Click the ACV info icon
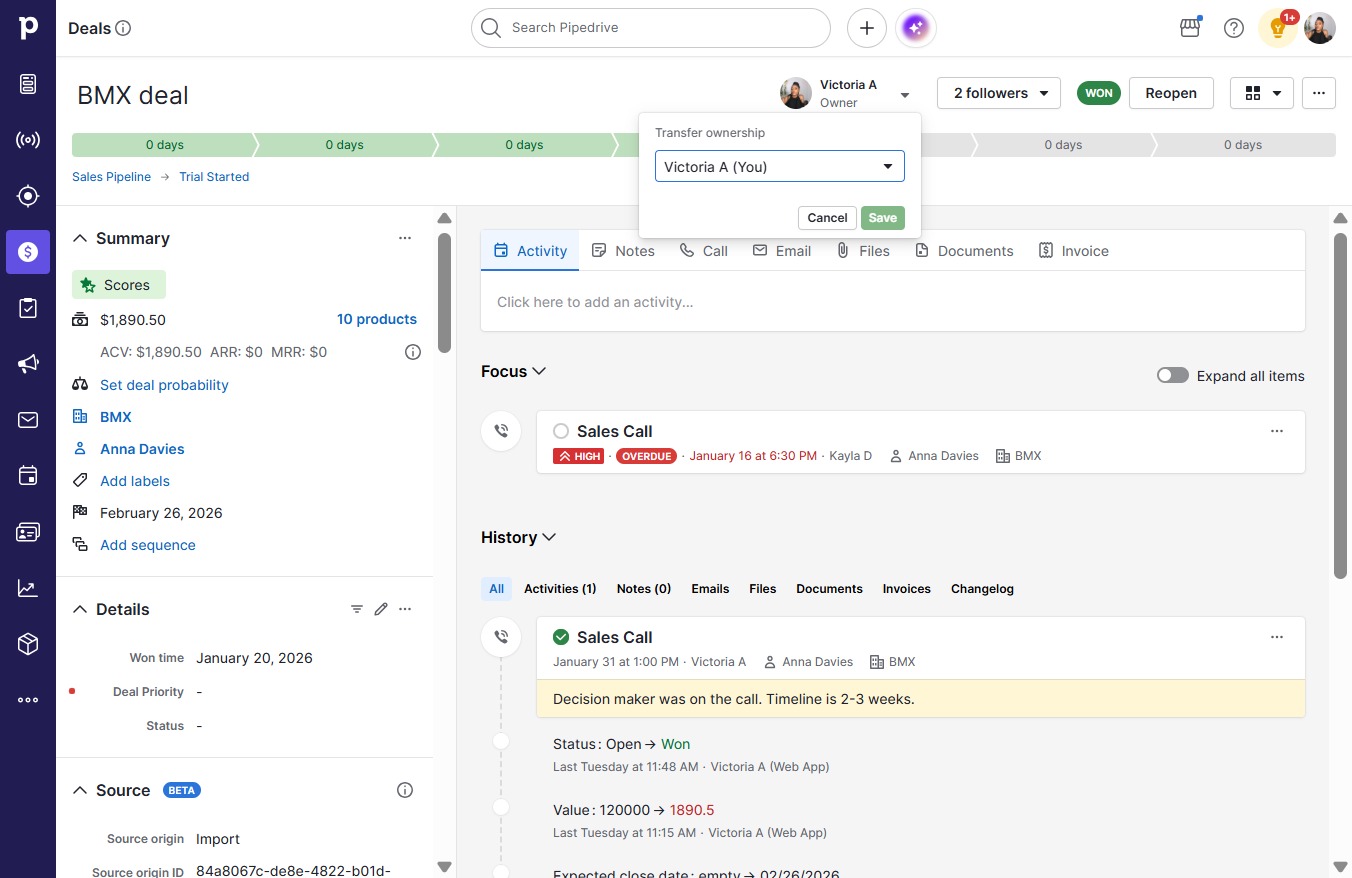 (x=413, y=352)
